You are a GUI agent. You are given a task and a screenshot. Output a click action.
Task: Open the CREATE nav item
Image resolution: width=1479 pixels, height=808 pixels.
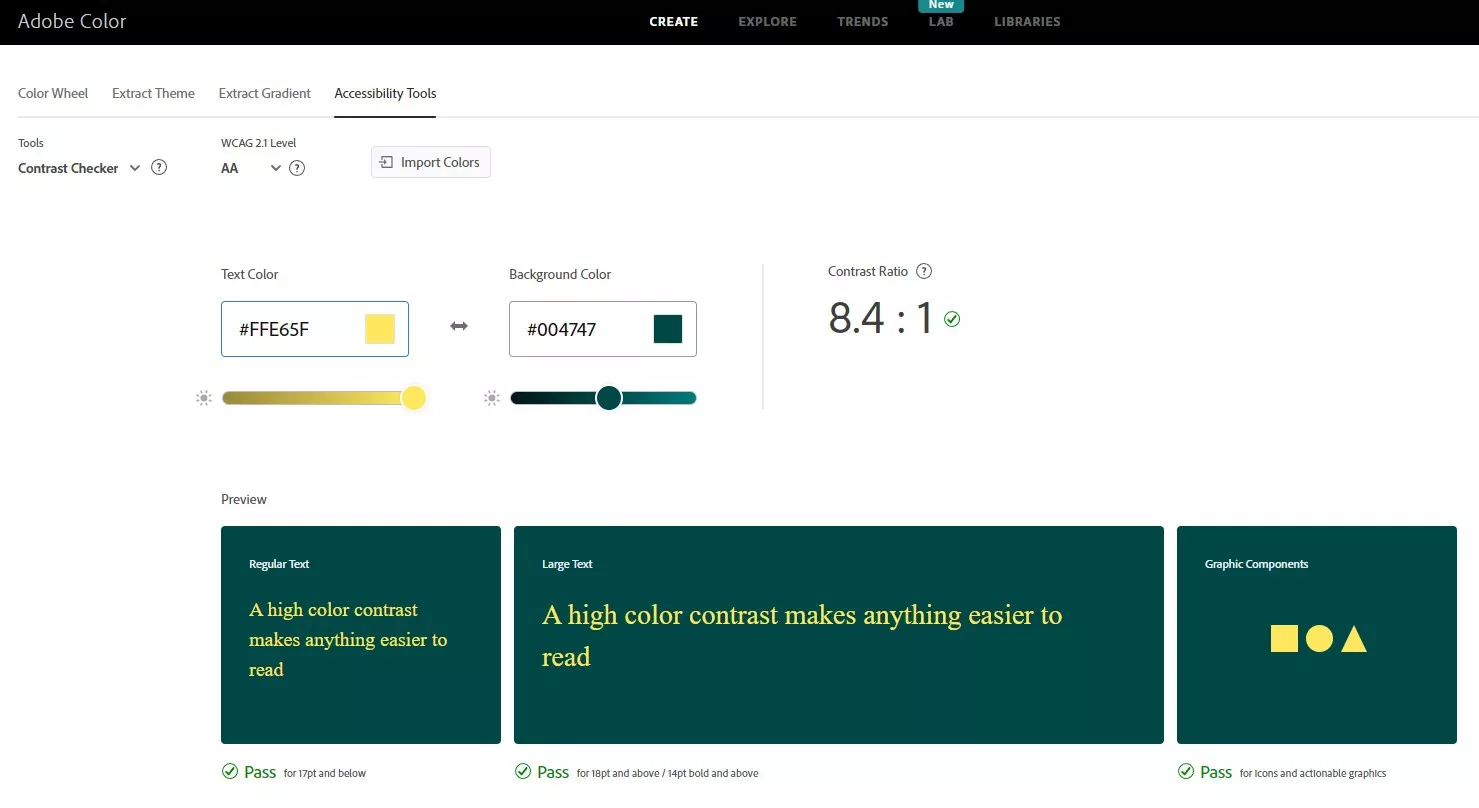(674, 21)
